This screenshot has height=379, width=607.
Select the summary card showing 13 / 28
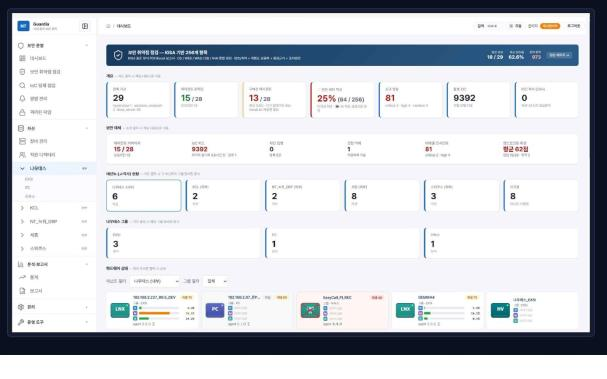274,99
